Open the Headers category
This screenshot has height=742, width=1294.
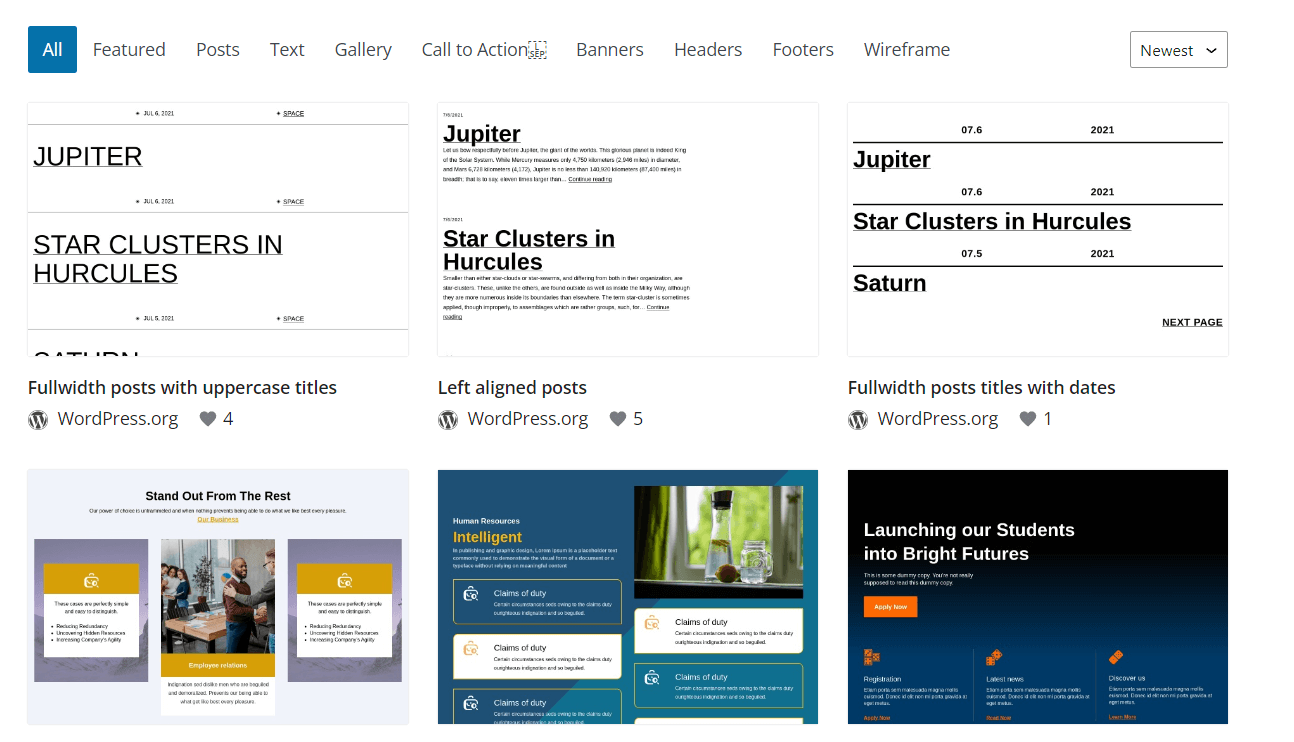tap(707, 48)
